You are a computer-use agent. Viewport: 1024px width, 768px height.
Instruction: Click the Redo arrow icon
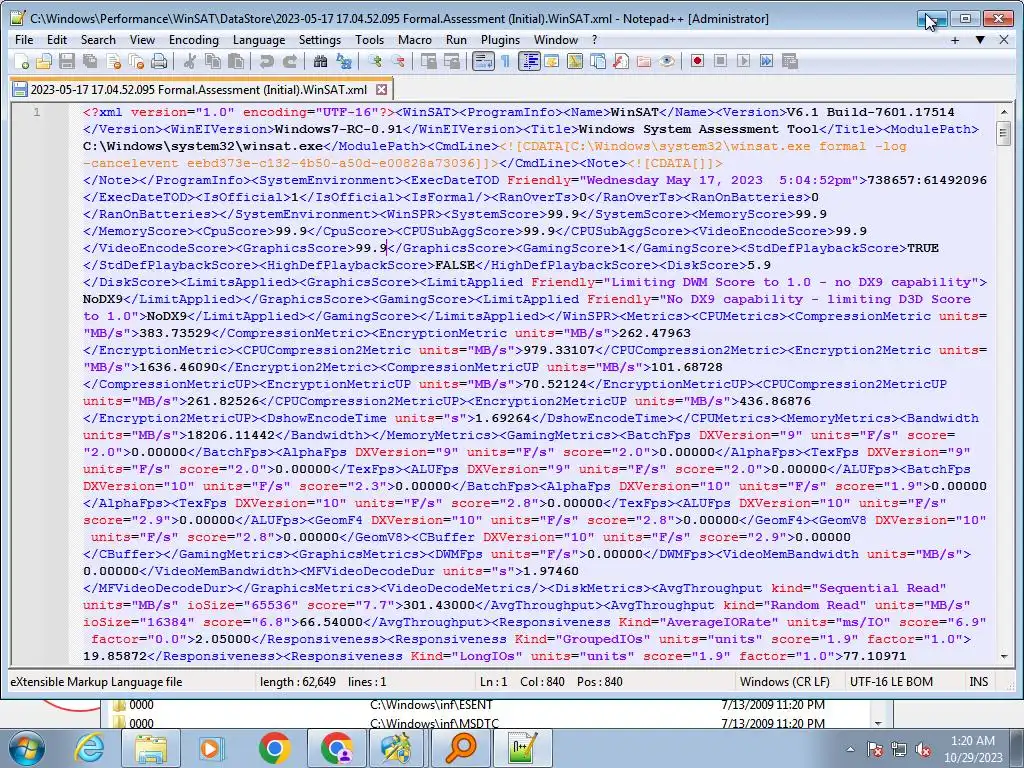(289, 61)
